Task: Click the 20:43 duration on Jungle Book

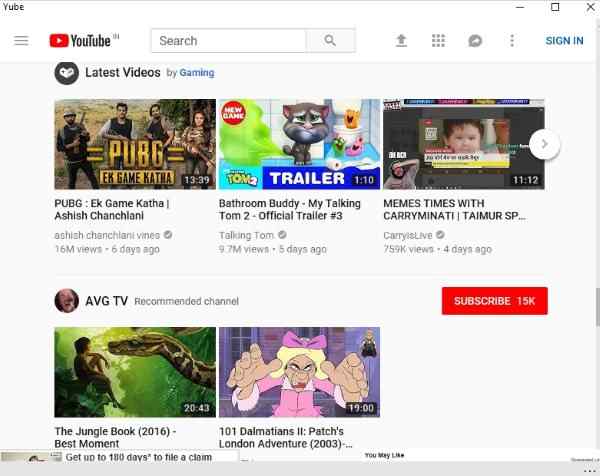Action: 197,408
